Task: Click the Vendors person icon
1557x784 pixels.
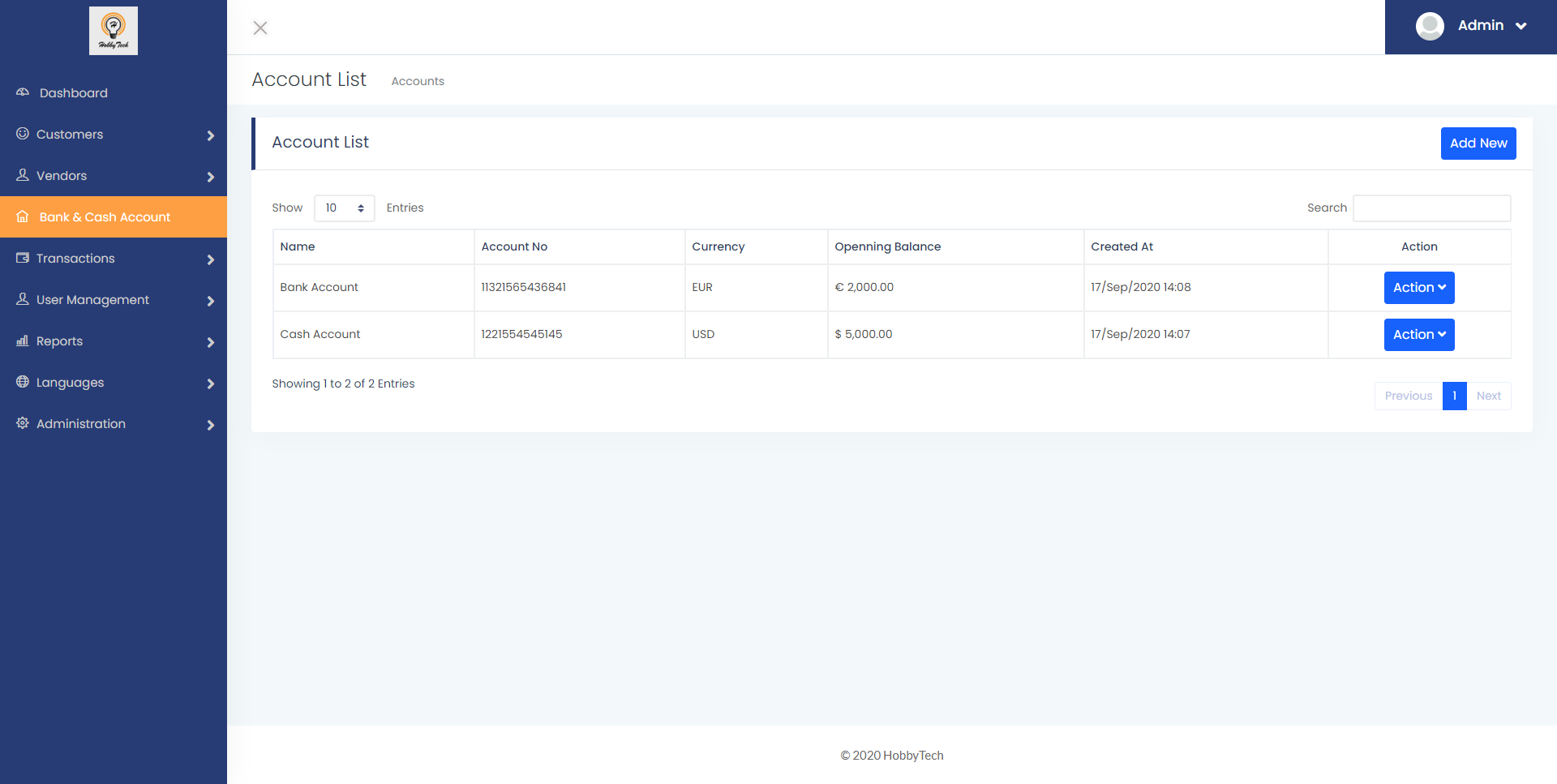Action: point(23,175)
